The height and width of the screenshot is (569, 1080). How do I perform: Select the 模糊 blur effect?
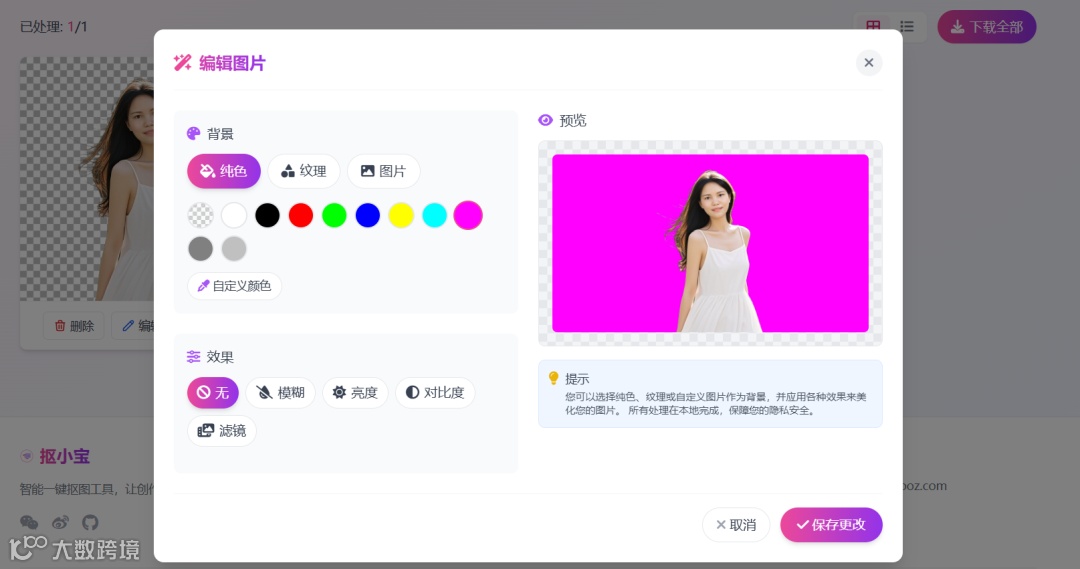click(x=280, y=393)
